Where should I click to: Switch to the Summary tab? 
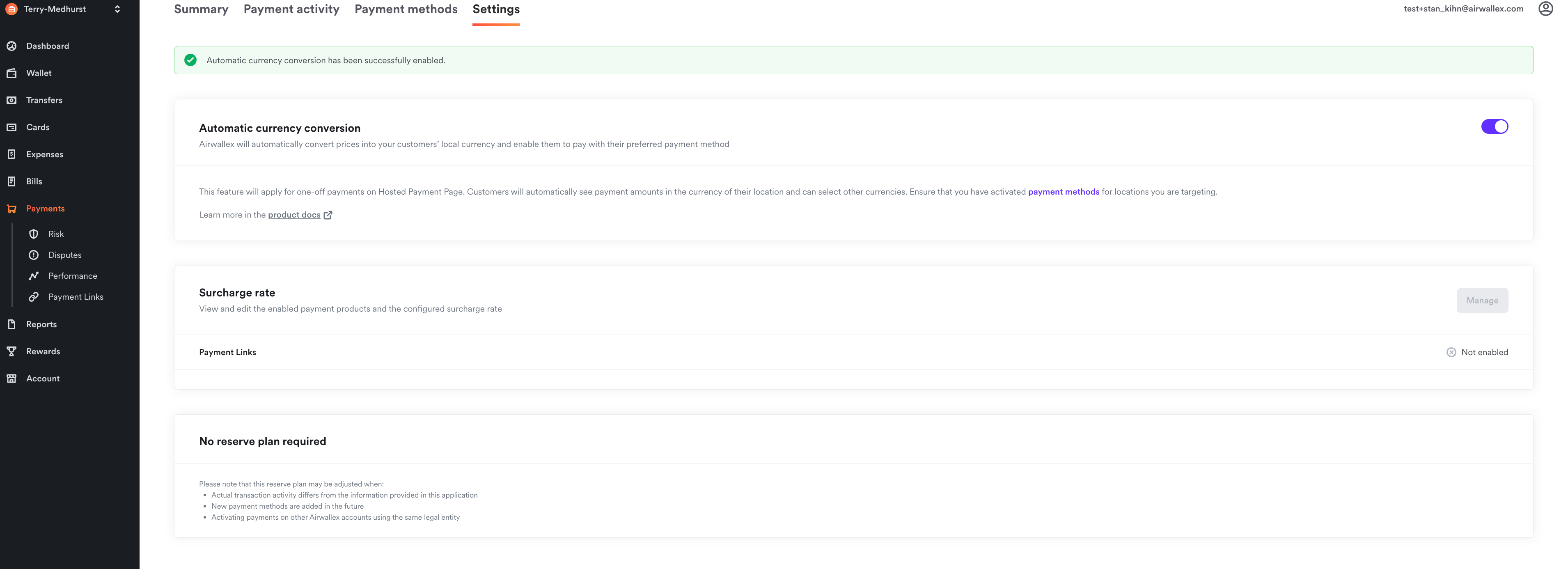[x=201, y=9]
